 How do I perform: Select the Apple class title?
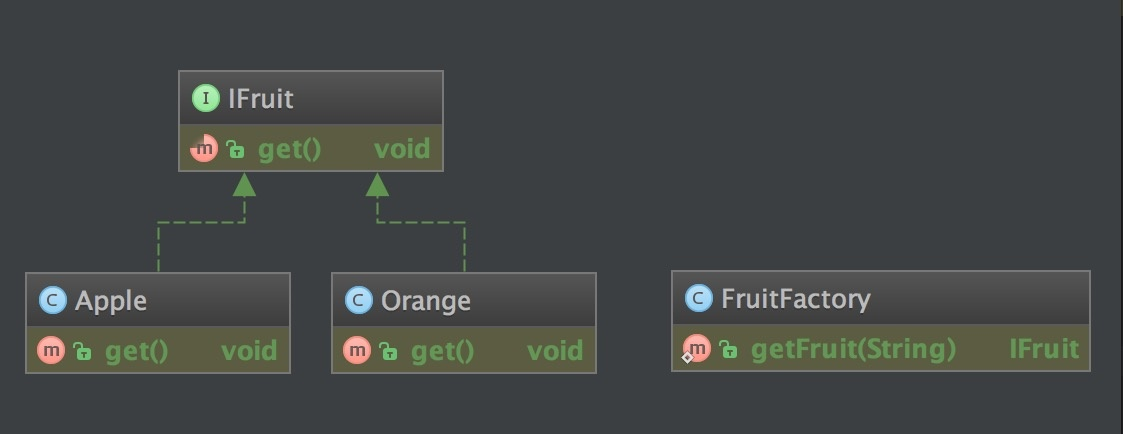tap(111, 300)
